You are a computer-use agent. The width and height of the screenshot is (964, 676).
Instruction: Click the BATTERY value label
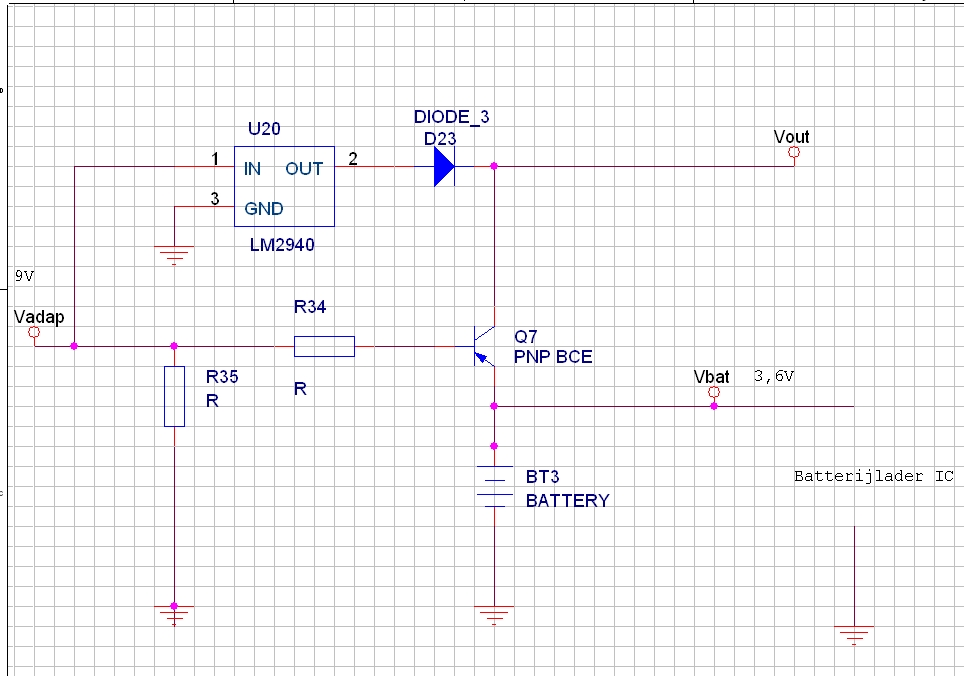coord(567,500)
